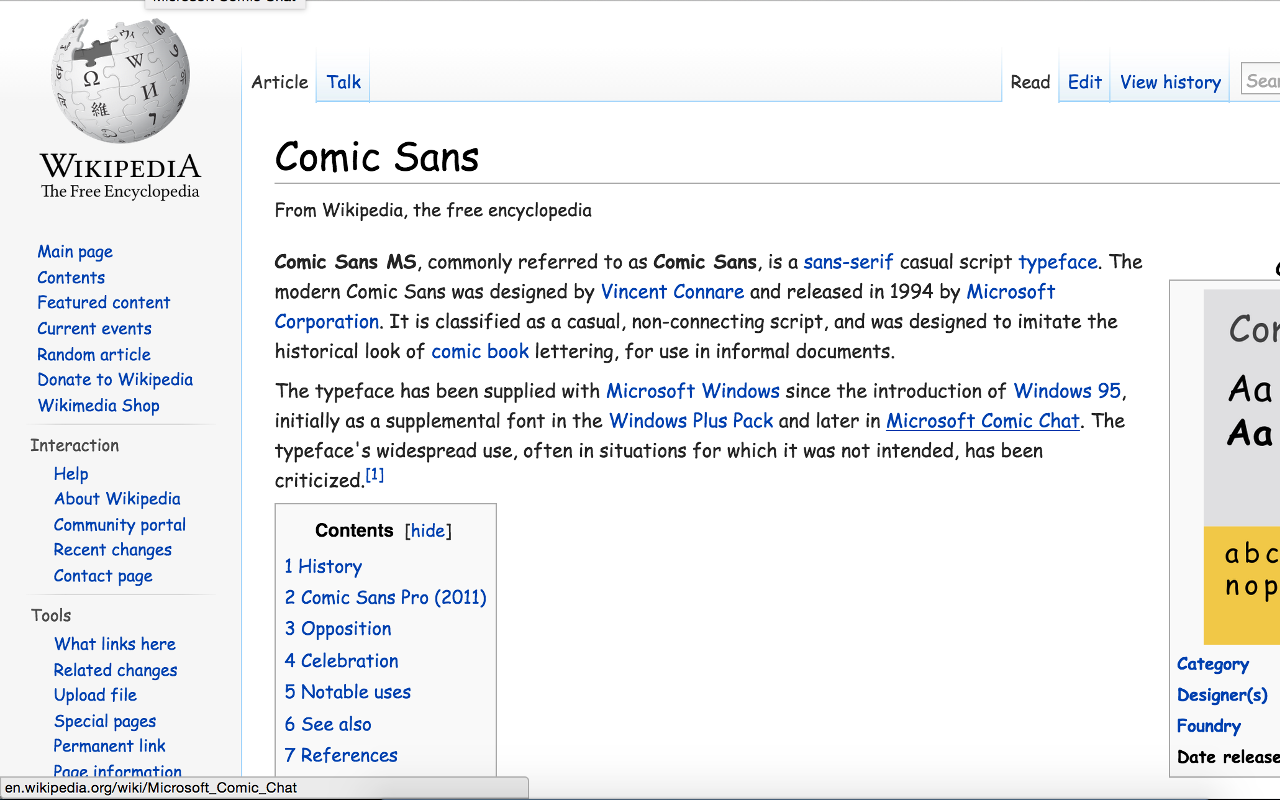Click the Comic Sans page heading
Image resolution: width=1280 pixels, height=800 pixels.
tap(377, 157)
